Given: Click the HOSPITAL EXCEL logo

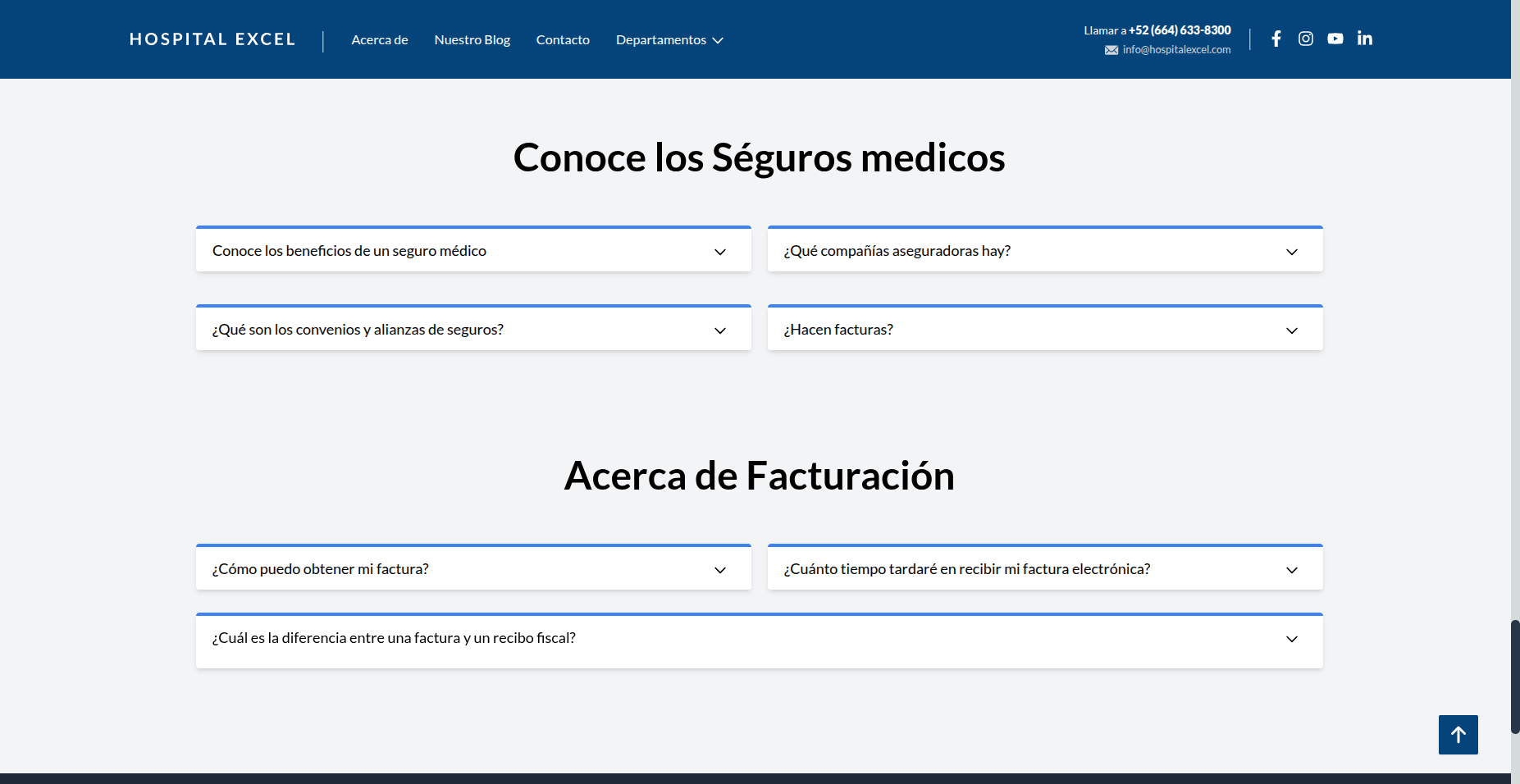Looking at the screenshot, I should 212,39.
